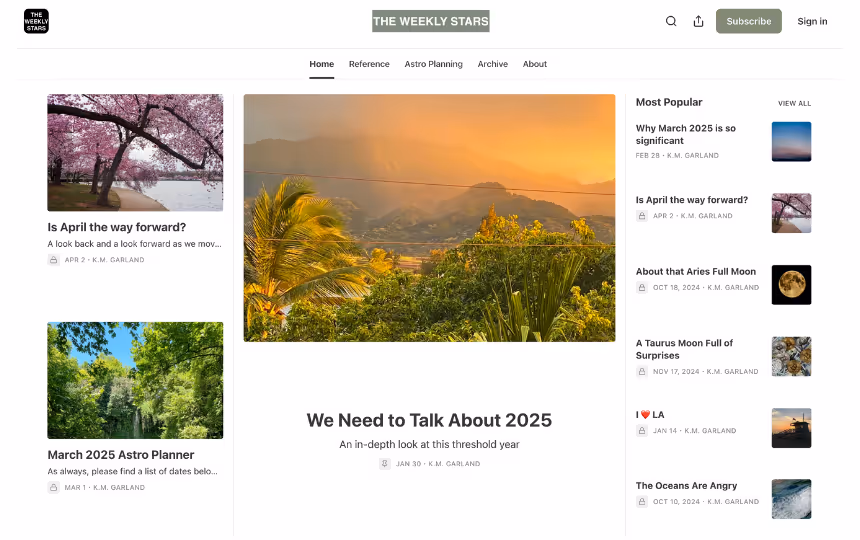860x540 pixels.
Task: Open 'Why March 2025 is so significant'
Action: click(686, 134)
